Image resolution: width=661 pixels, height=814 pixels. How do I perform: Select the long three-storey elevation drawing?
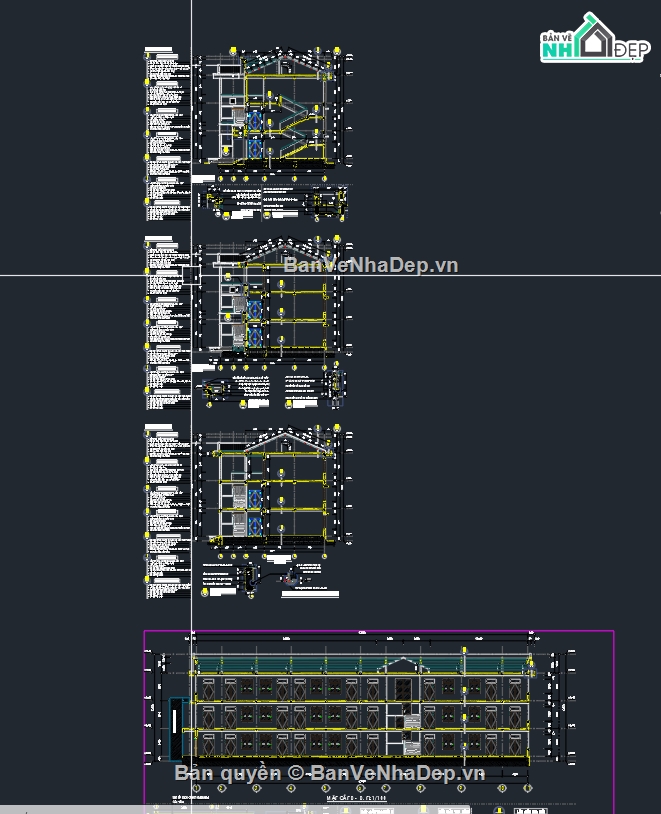[x=361, y=711]
